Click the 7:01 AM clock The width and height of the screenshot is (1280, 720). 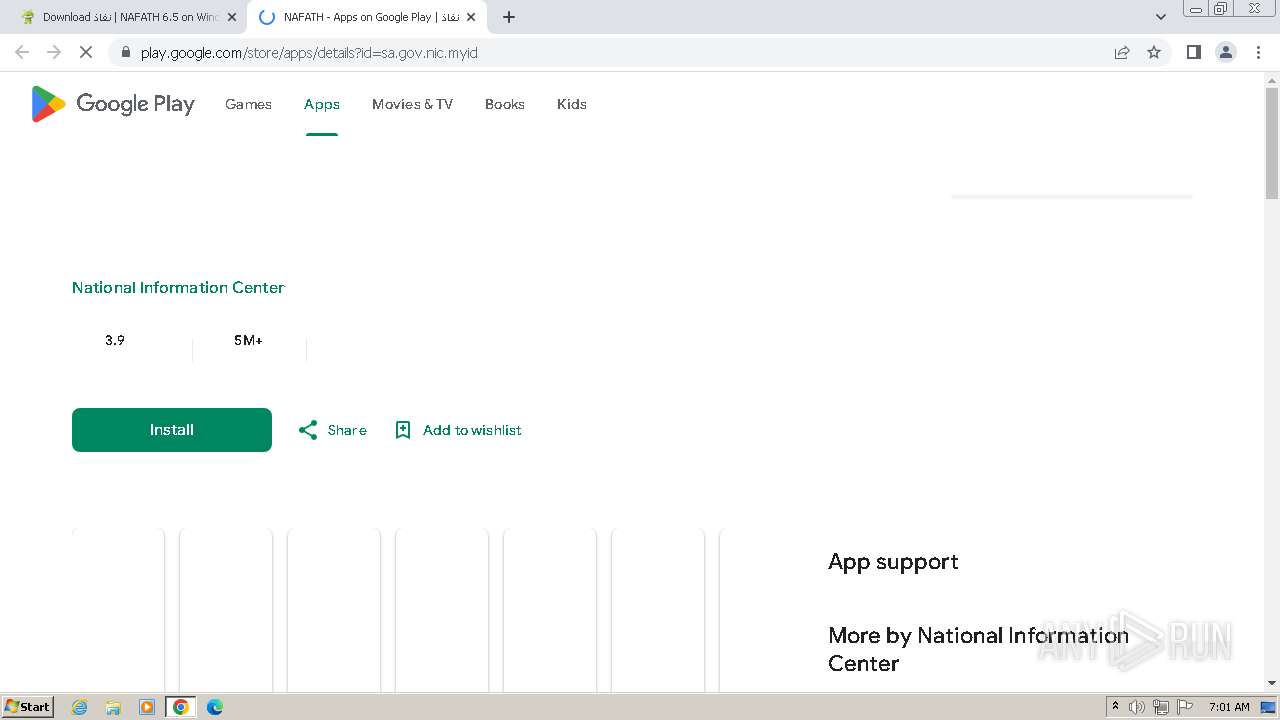[1229, 707]
